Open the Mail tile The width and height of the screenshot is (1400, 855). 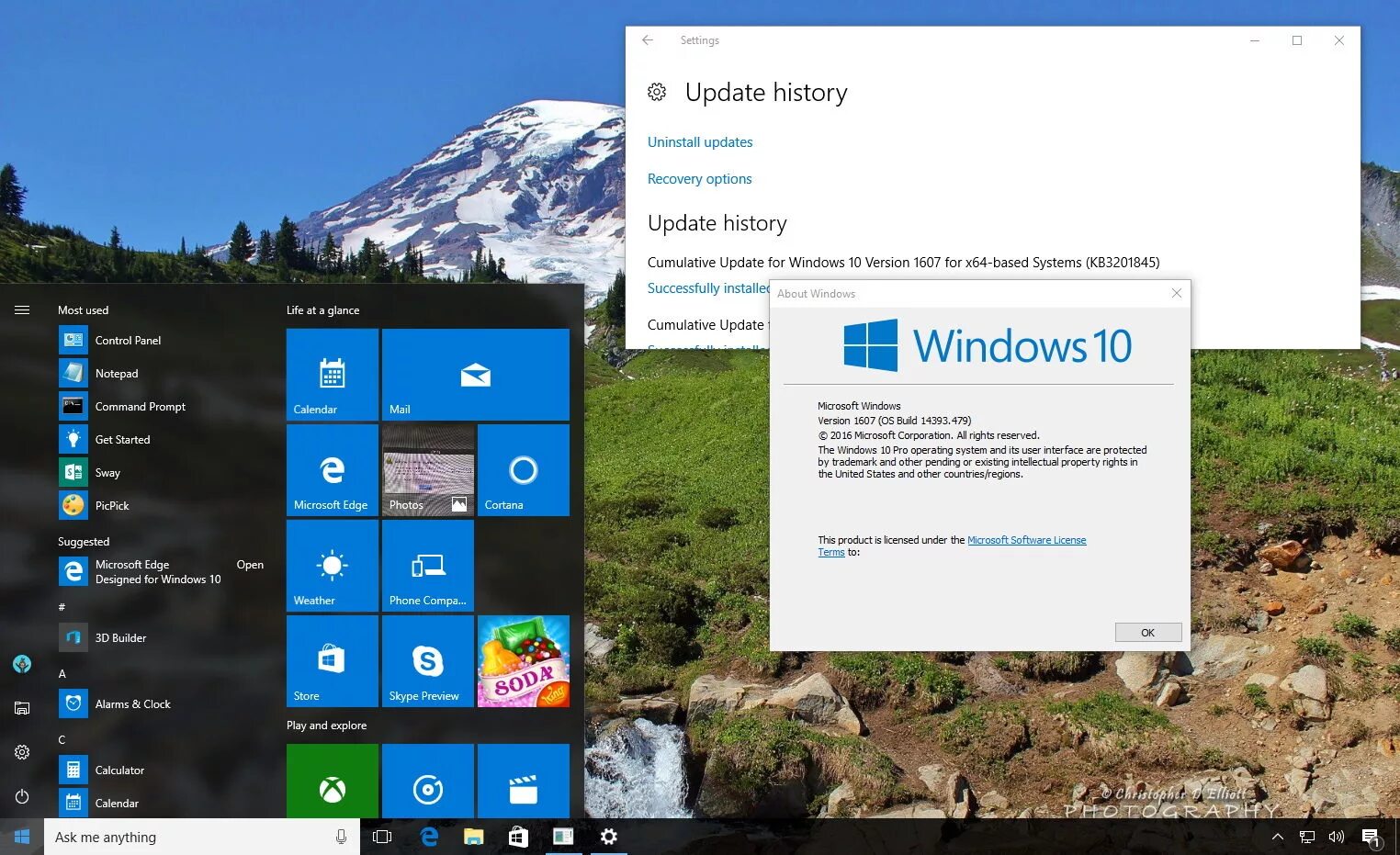(476, 375)
